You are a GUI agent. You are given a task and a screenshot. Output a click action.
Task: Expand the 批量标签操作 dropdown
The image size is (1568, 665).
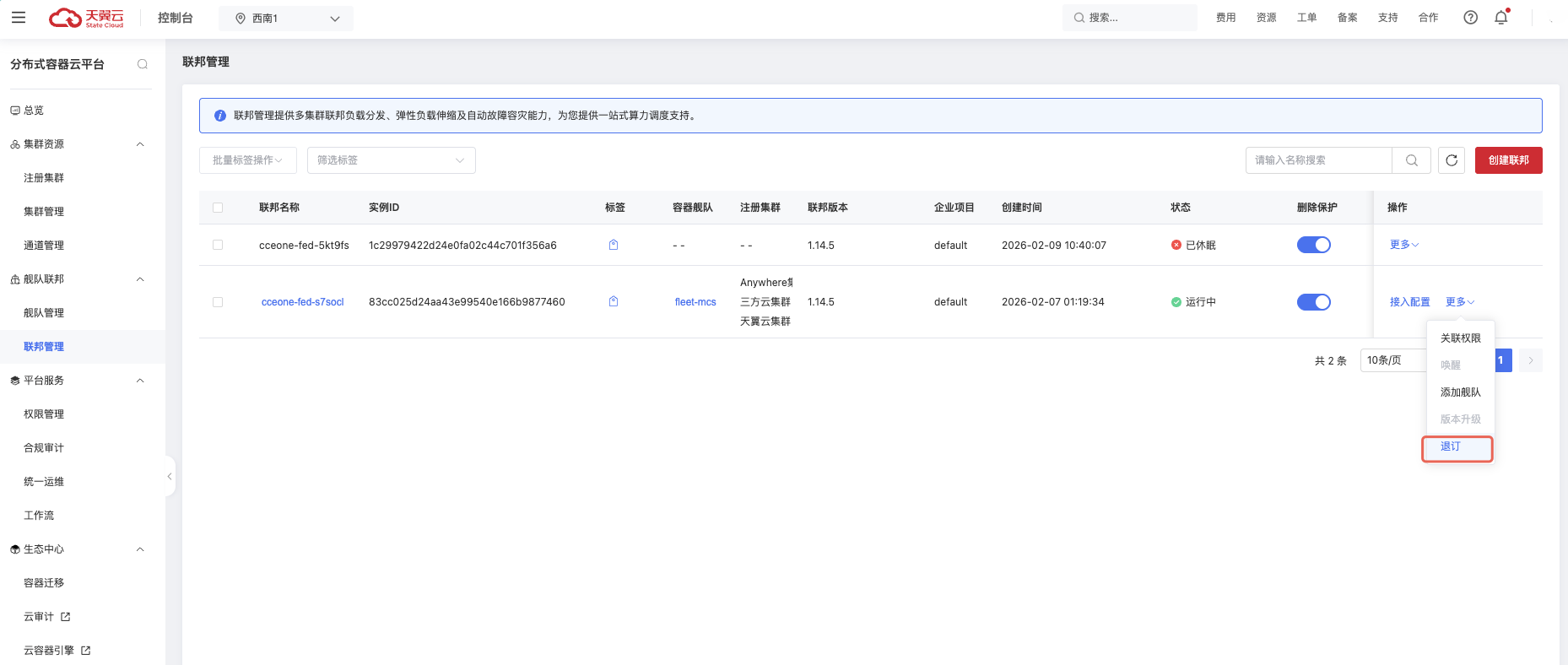click(x=247, y=160)
